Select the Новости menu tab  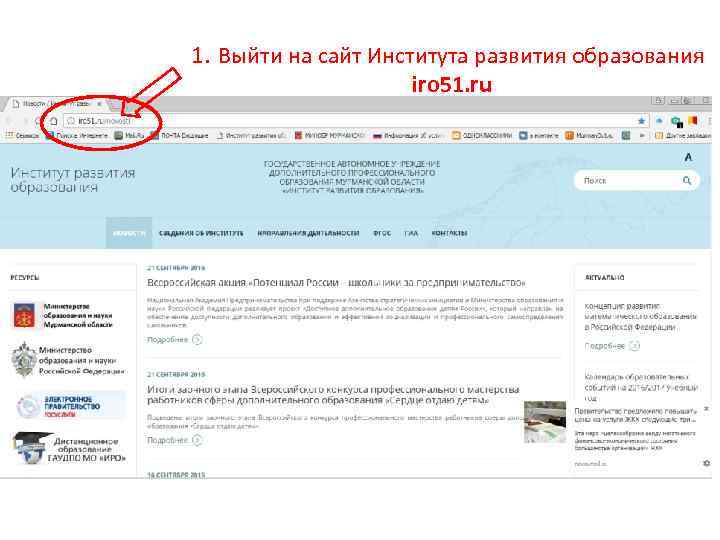[x=129, y=233]
